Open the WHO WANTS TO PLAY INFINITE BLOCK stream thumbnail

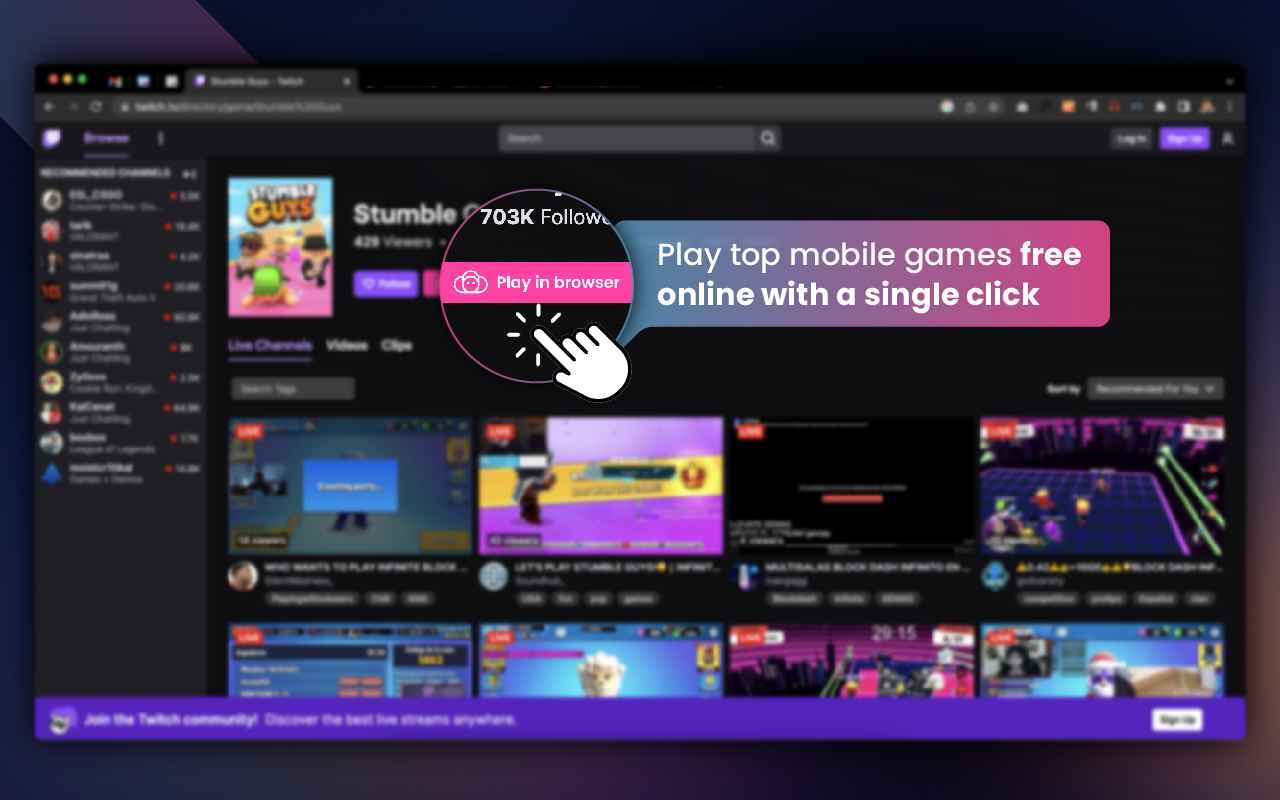click(350, 485)
